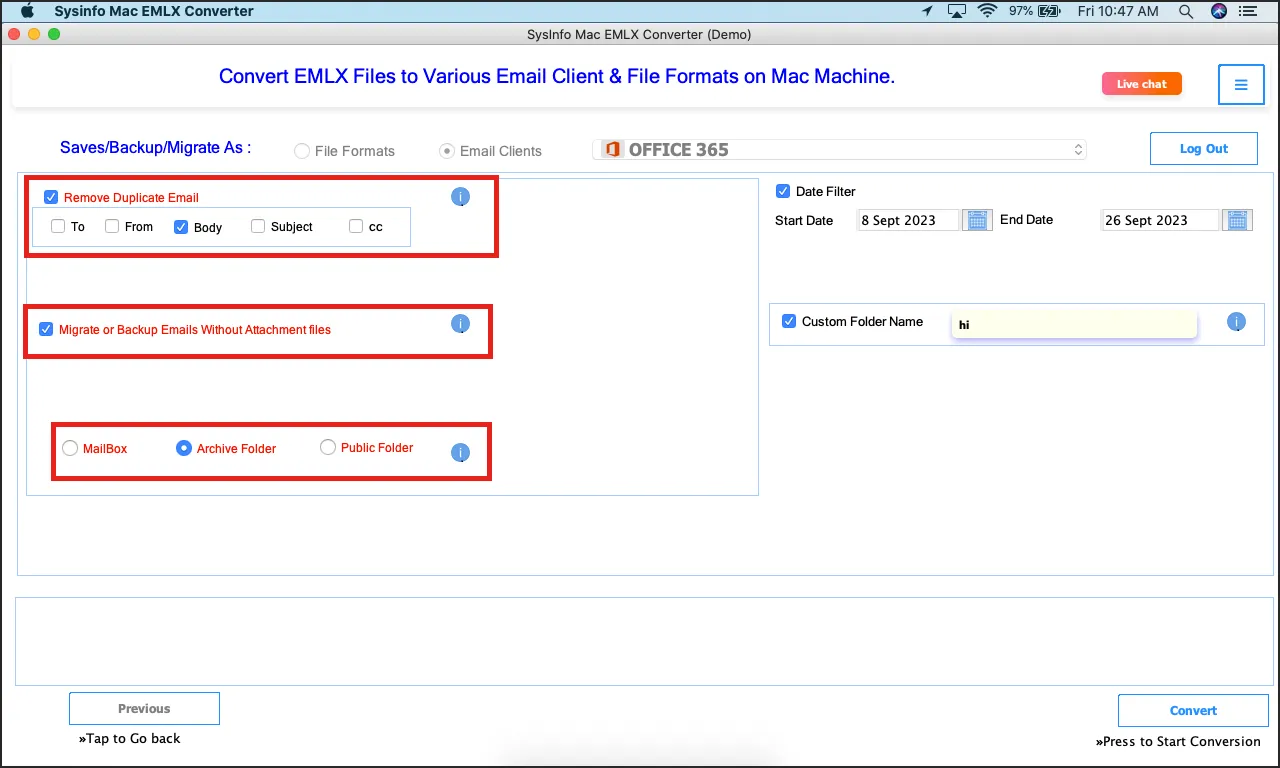Uncheck the Body duplicate criteria box
The width and height of the screenshot is (1280, 768).
tap(181, 227)
